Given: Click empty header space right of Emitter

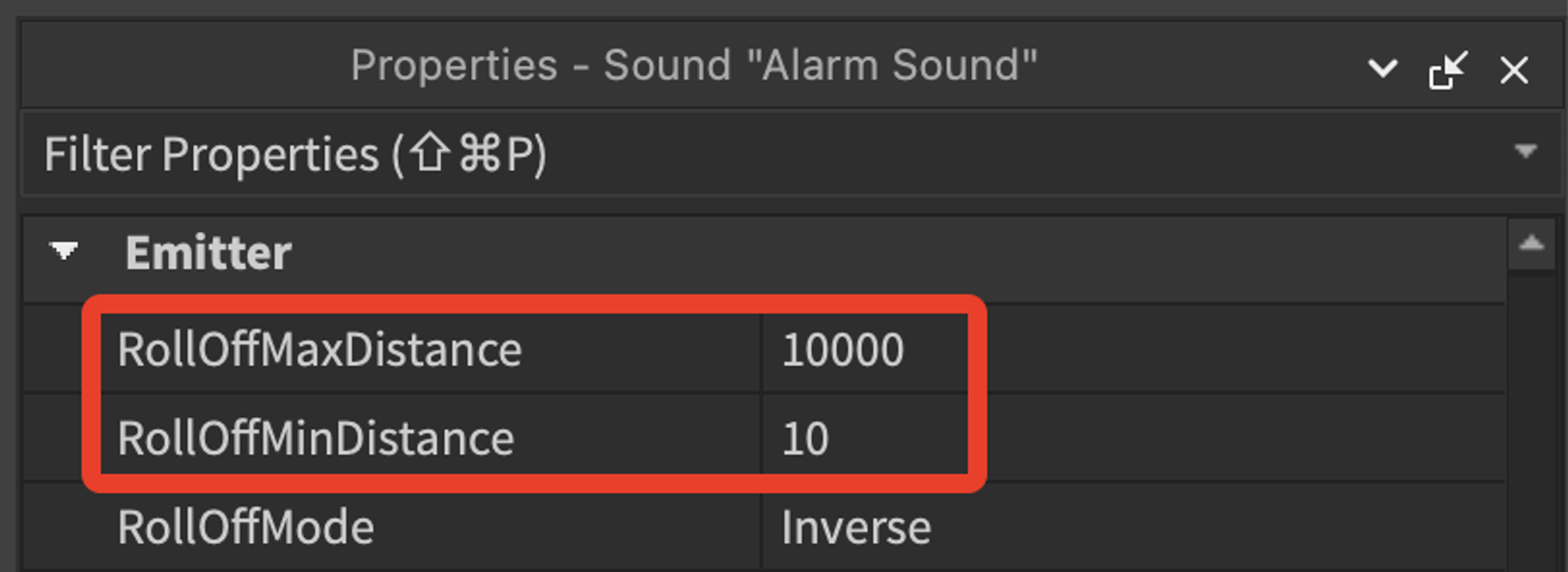Looking at the screenshot, I should (x=898, y=253).
